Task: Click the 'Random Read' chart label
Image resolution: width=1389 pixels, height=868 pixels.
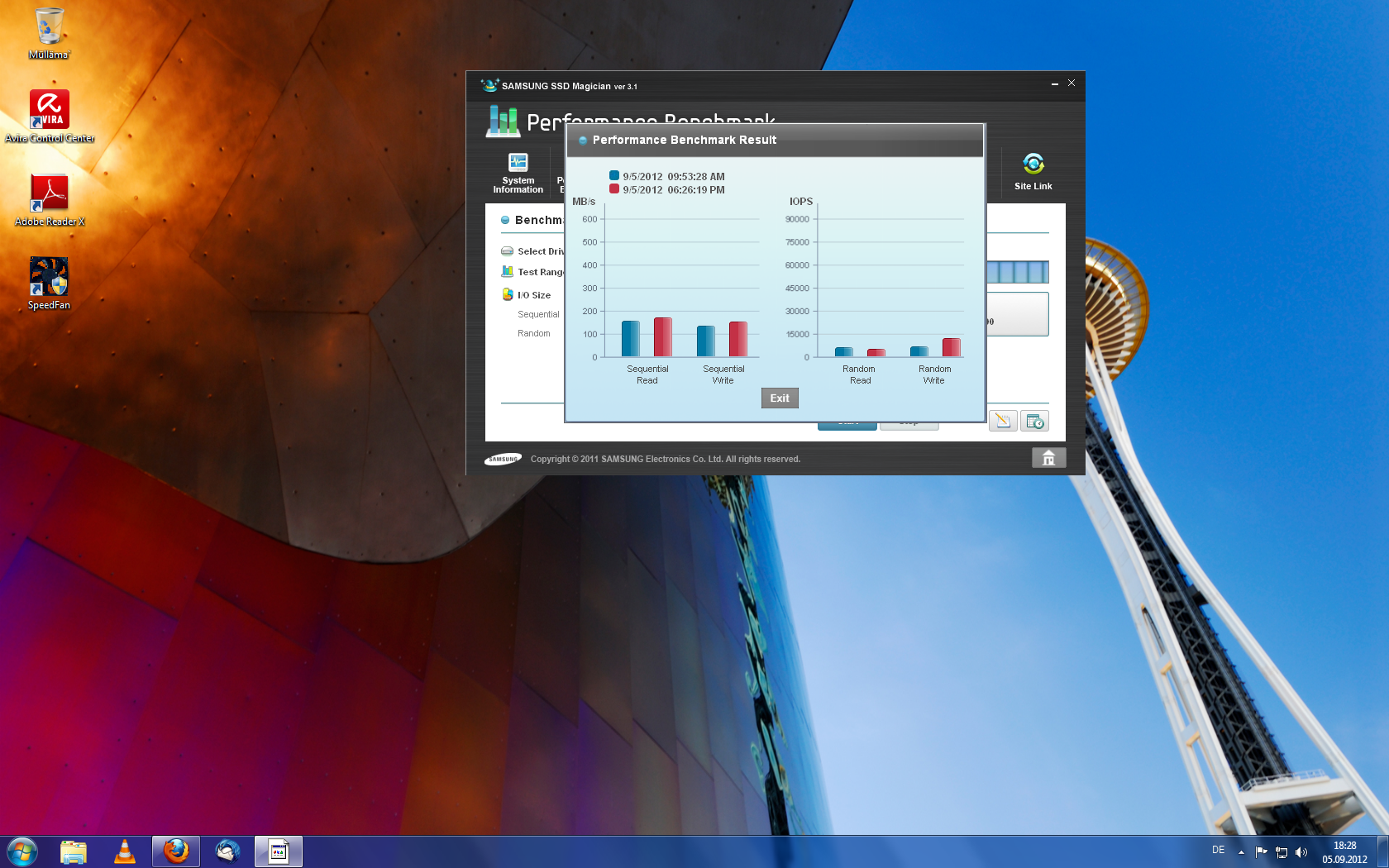Action: point(860,374)
